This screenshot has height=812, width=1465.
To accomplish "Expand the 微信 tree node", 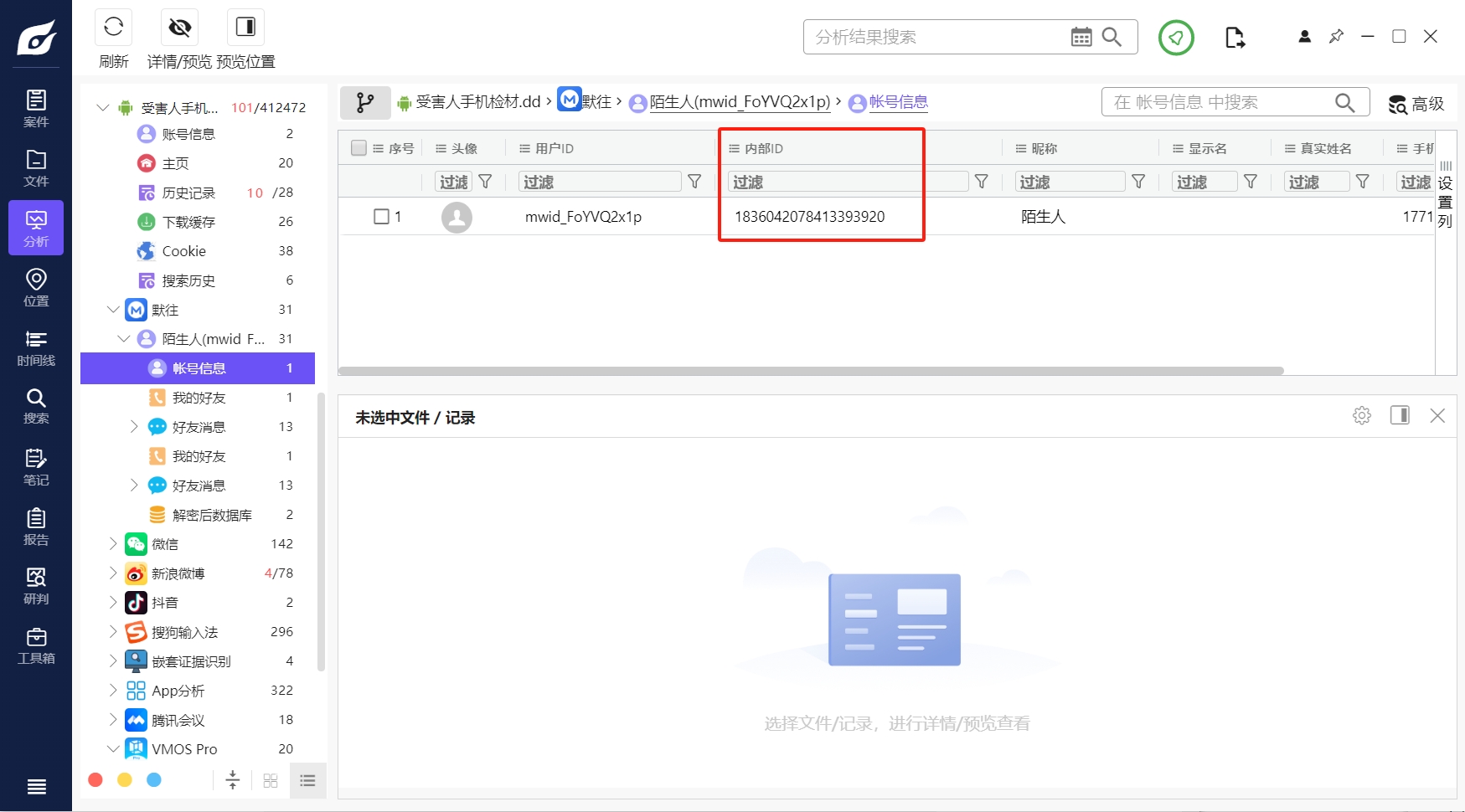I will pos(113,543).
